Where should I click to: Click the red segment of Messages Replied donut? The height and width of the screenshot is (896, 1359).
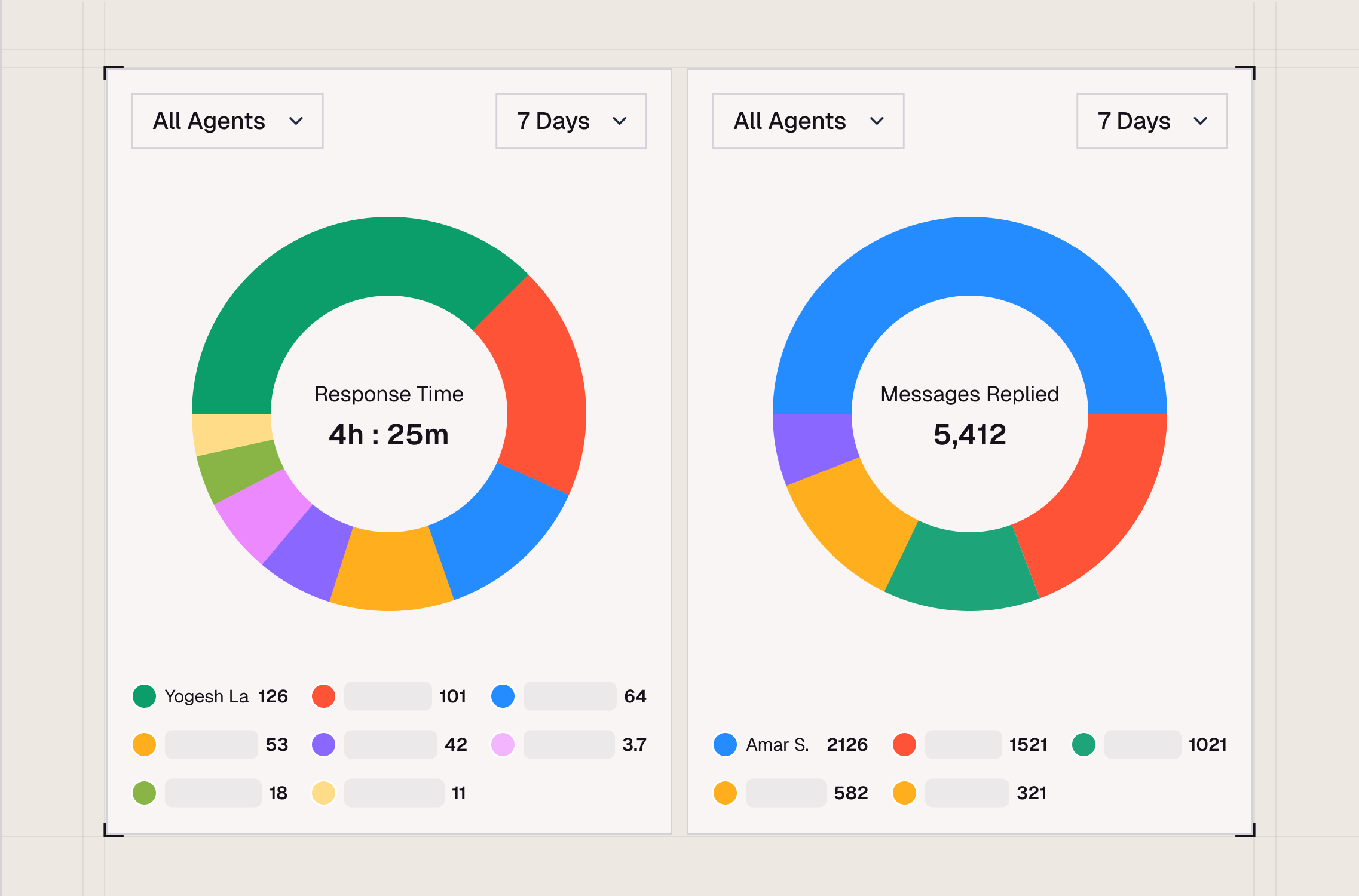(x=1100, y=502)
